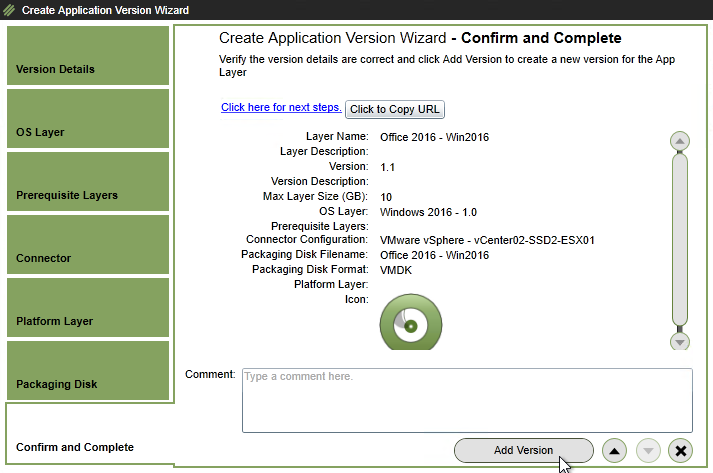Click the green disc layer icon

coord(411,322)
